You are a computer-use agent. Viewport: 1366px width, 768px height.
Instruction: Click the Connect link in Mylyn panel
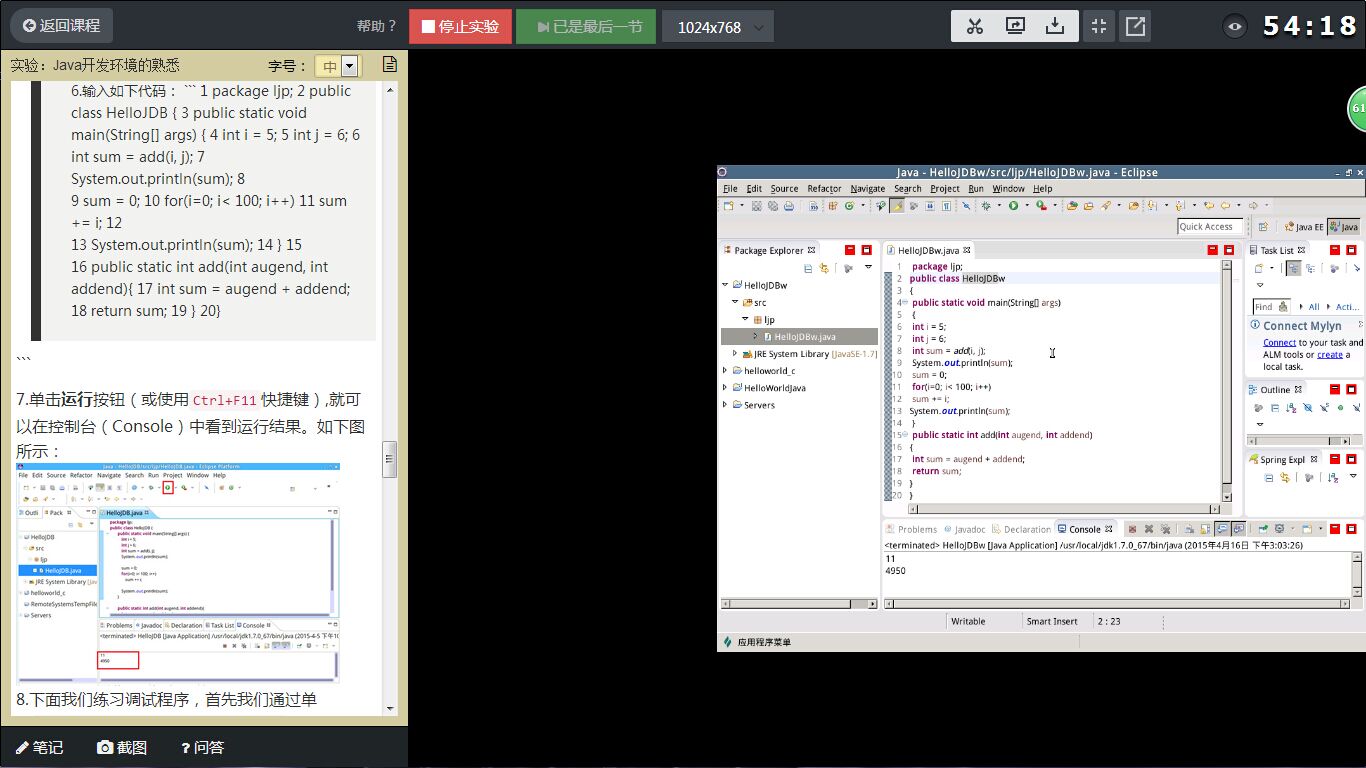1280,343
